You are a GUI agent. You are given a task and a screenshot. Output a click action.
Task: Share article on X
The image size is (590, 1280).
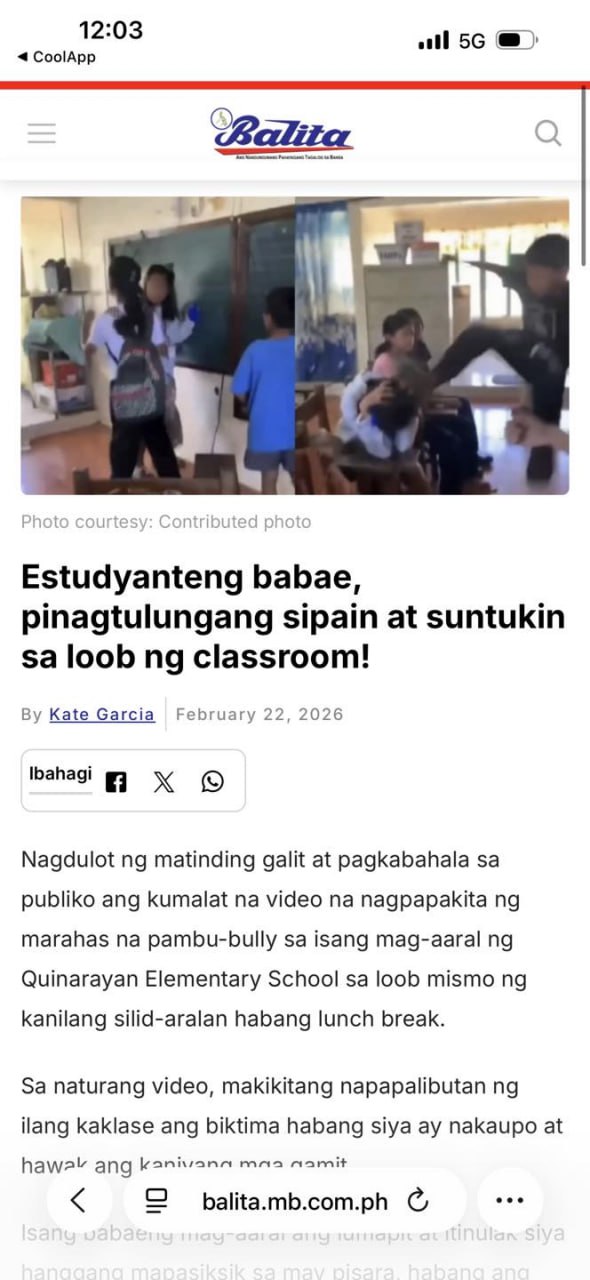pos(164,782)
